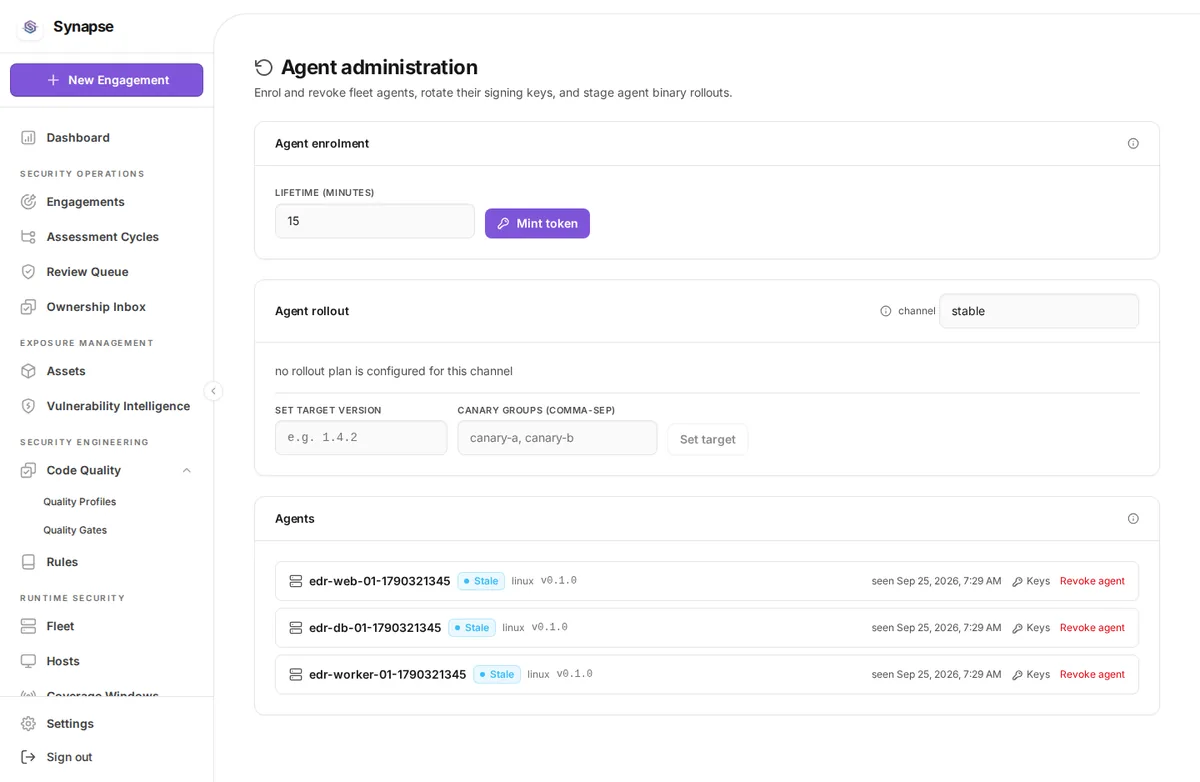Image resolution: width=1200 pixels, height=782 pixels.
Task: Revoke agent edr-worker-01-1790321345
Action: [1092, 674]
